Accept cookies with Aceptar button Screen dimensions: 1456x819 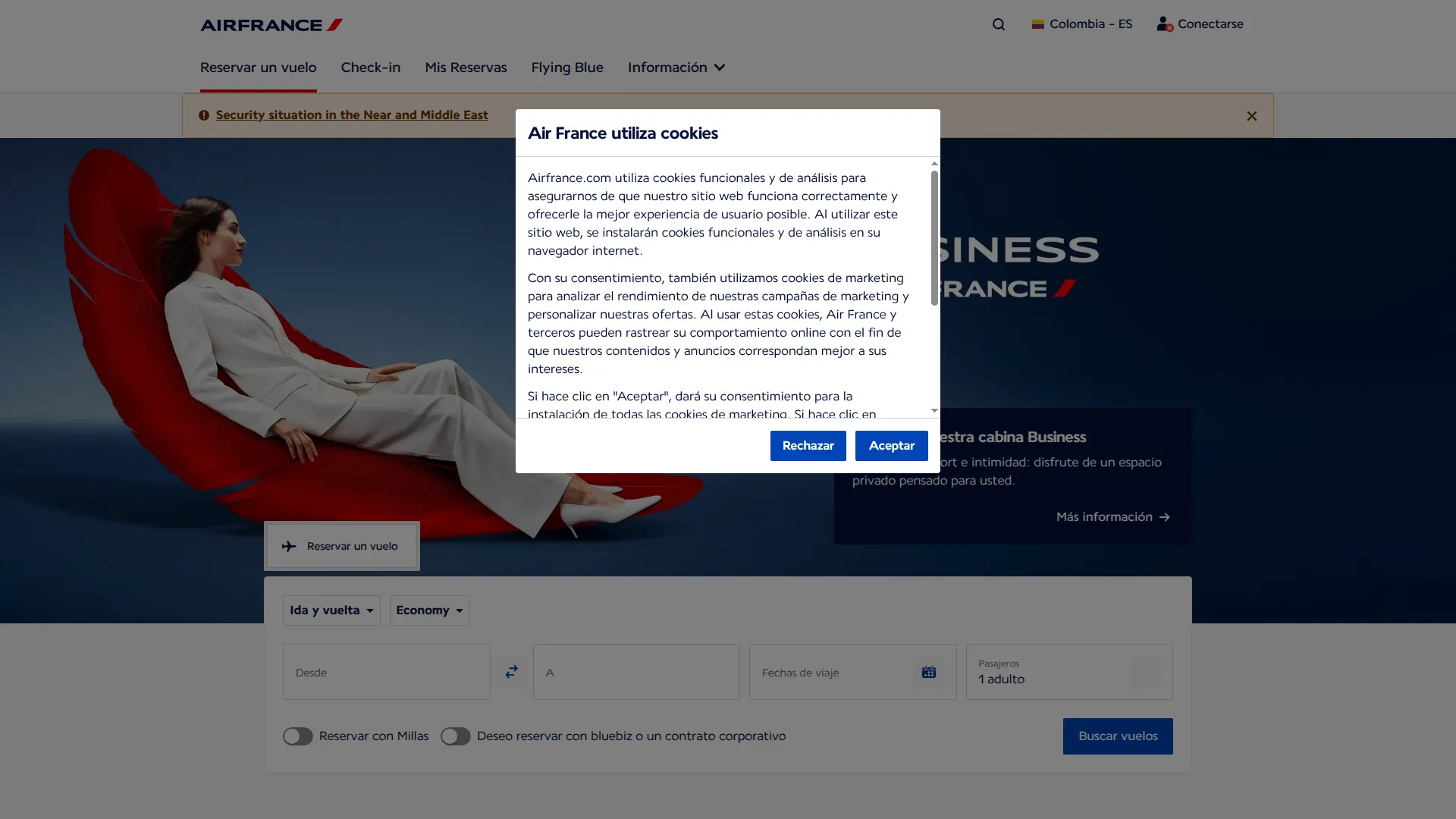click(x=892, y=446)
